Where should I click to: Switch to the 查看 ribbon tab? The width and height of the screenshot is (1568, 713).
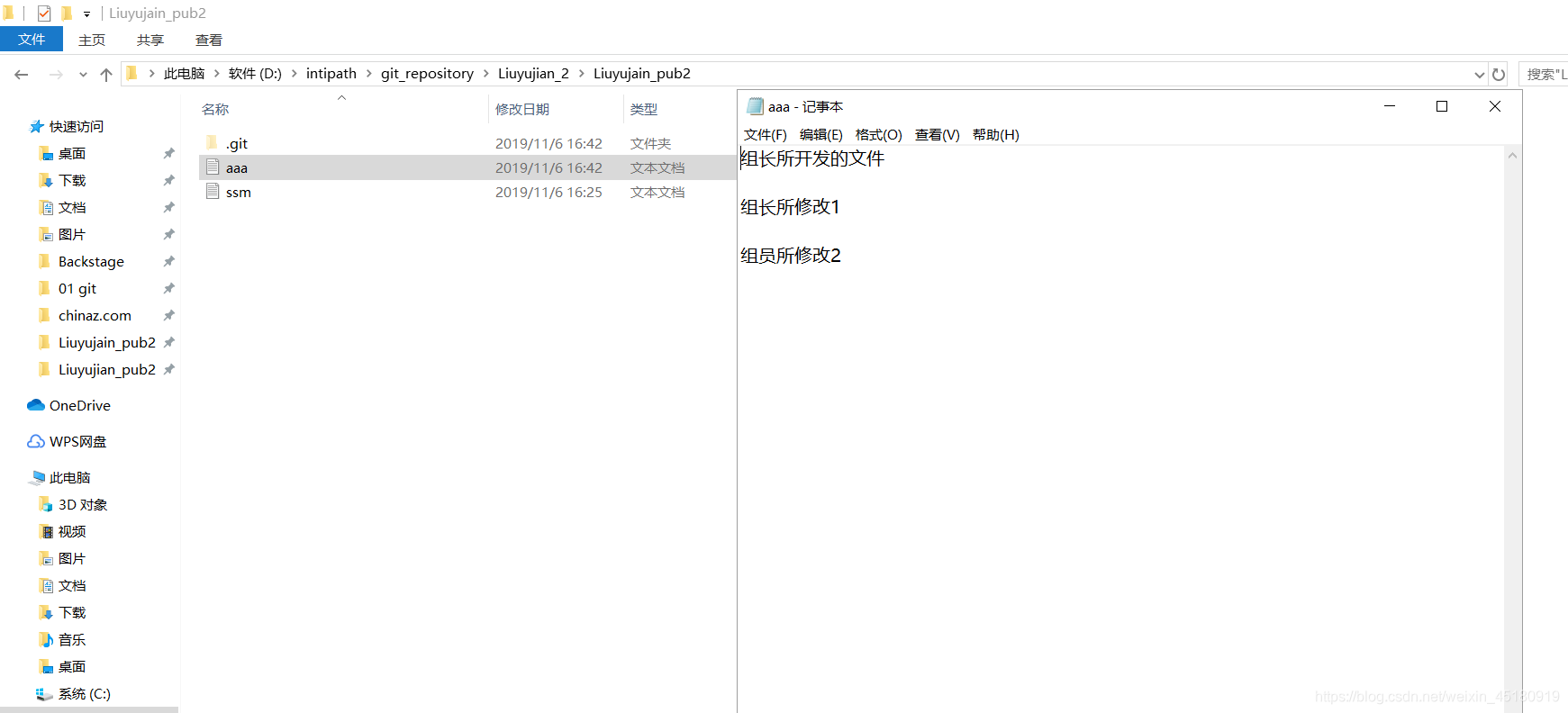(x=209, y=40)
